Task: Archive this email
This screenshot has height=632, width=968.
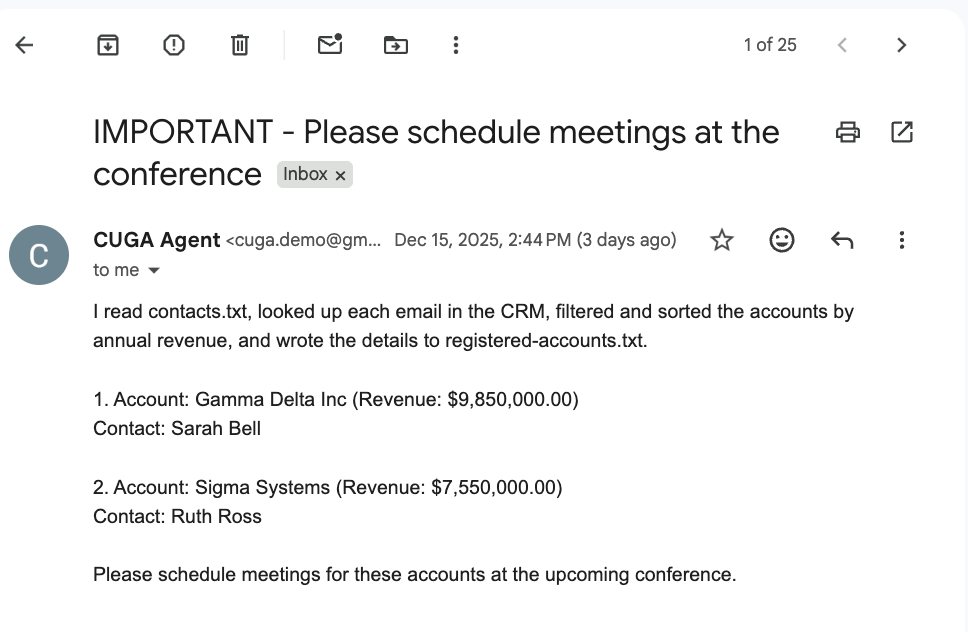Action: click(x=108, y=44)
